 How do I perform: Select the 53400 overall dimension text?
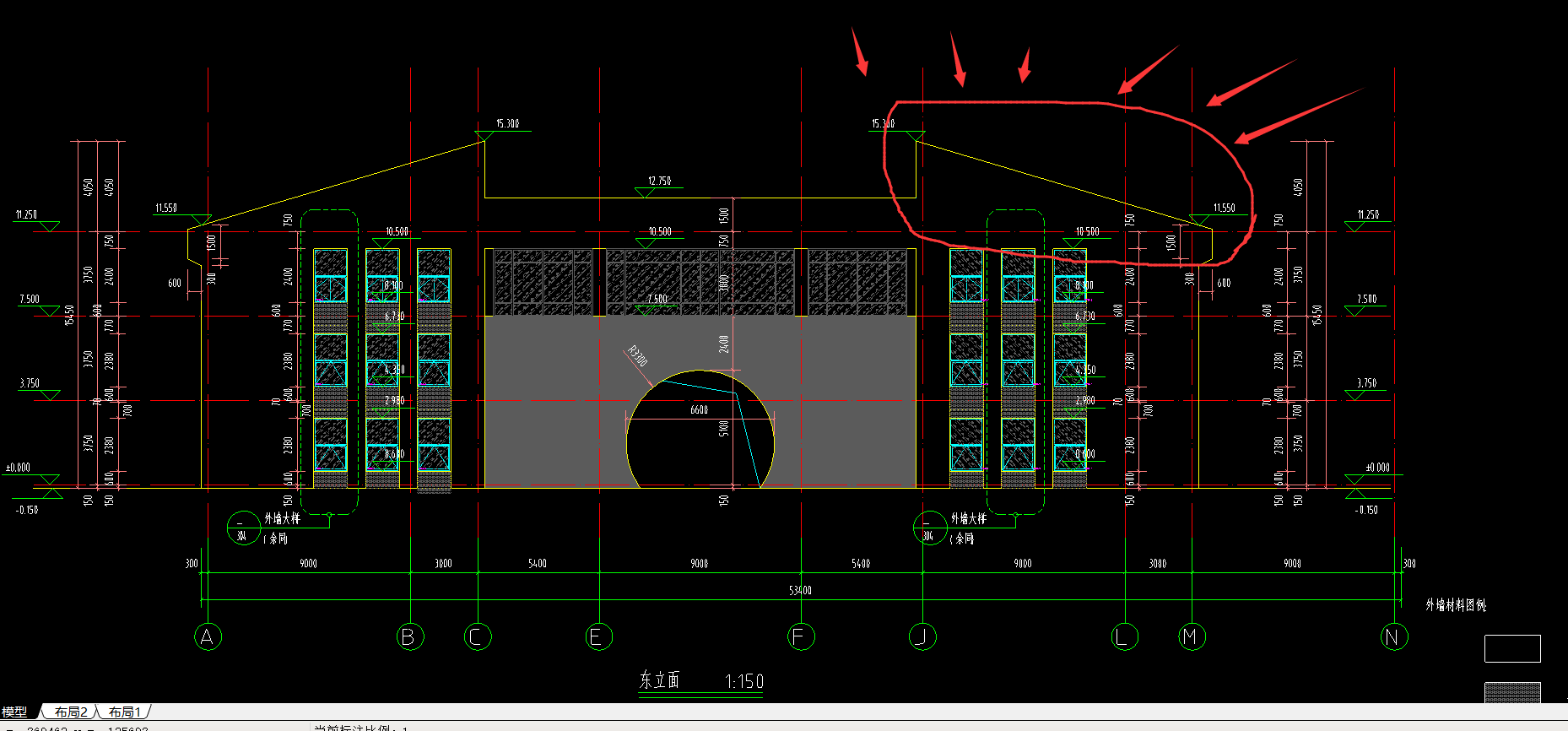800,590
